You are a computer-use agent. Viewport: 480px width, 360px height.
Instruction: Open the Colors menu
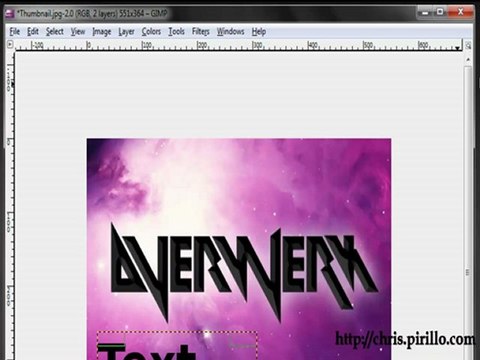151,32
